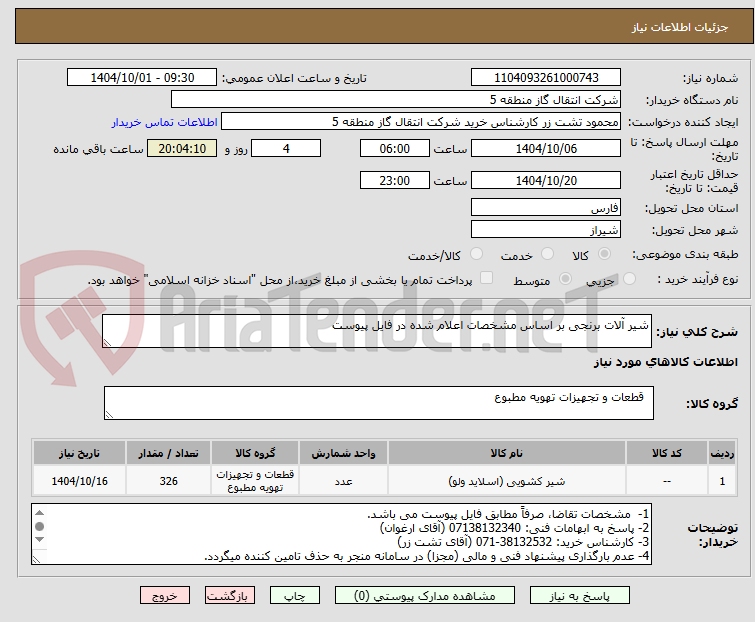Click the گروه کالا textarea
This screenshot has height=622, width=755.
(x=378, y=403)
